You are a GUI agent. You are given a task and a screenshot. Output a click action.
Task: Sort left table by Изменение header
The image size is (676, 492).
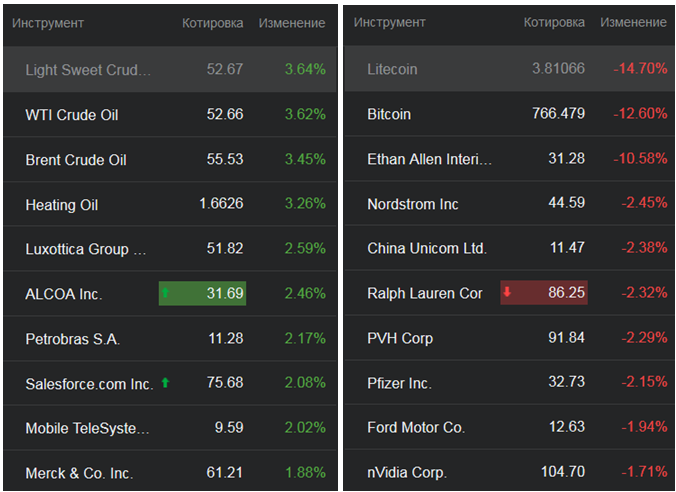coord(291,23)
